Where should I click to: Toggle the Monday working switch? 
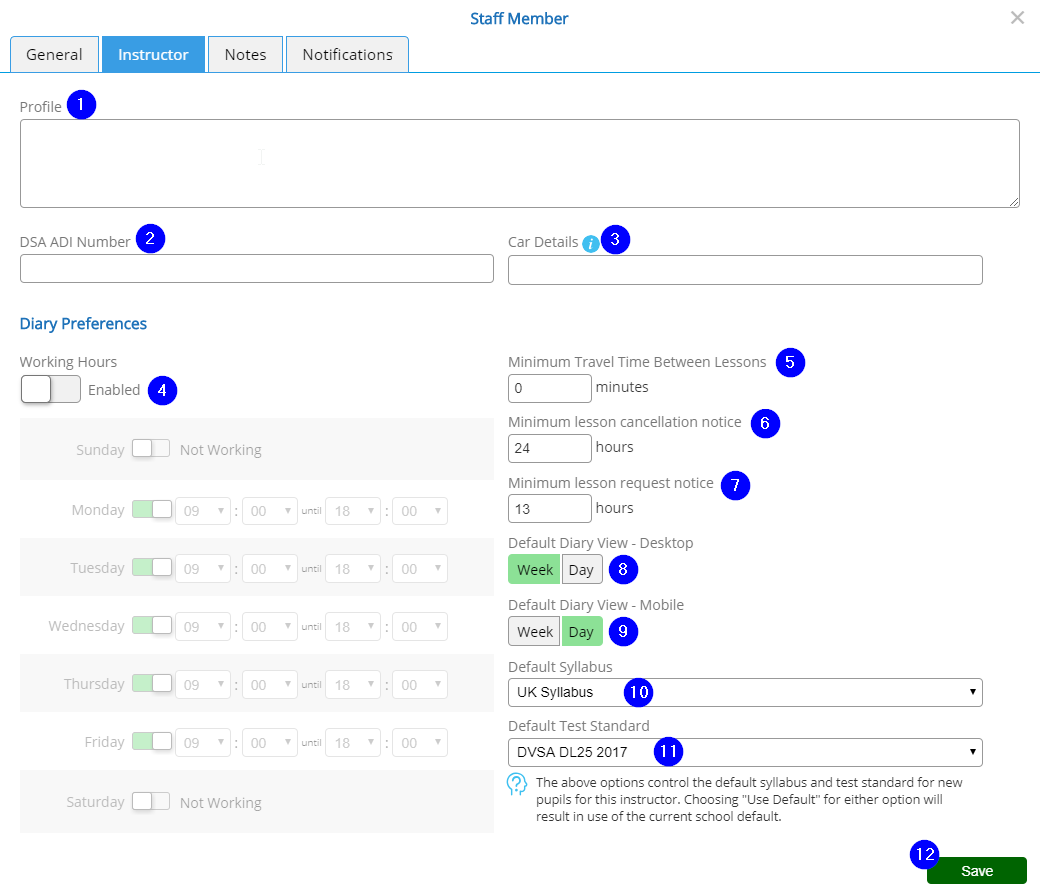[x=152, y=509]
